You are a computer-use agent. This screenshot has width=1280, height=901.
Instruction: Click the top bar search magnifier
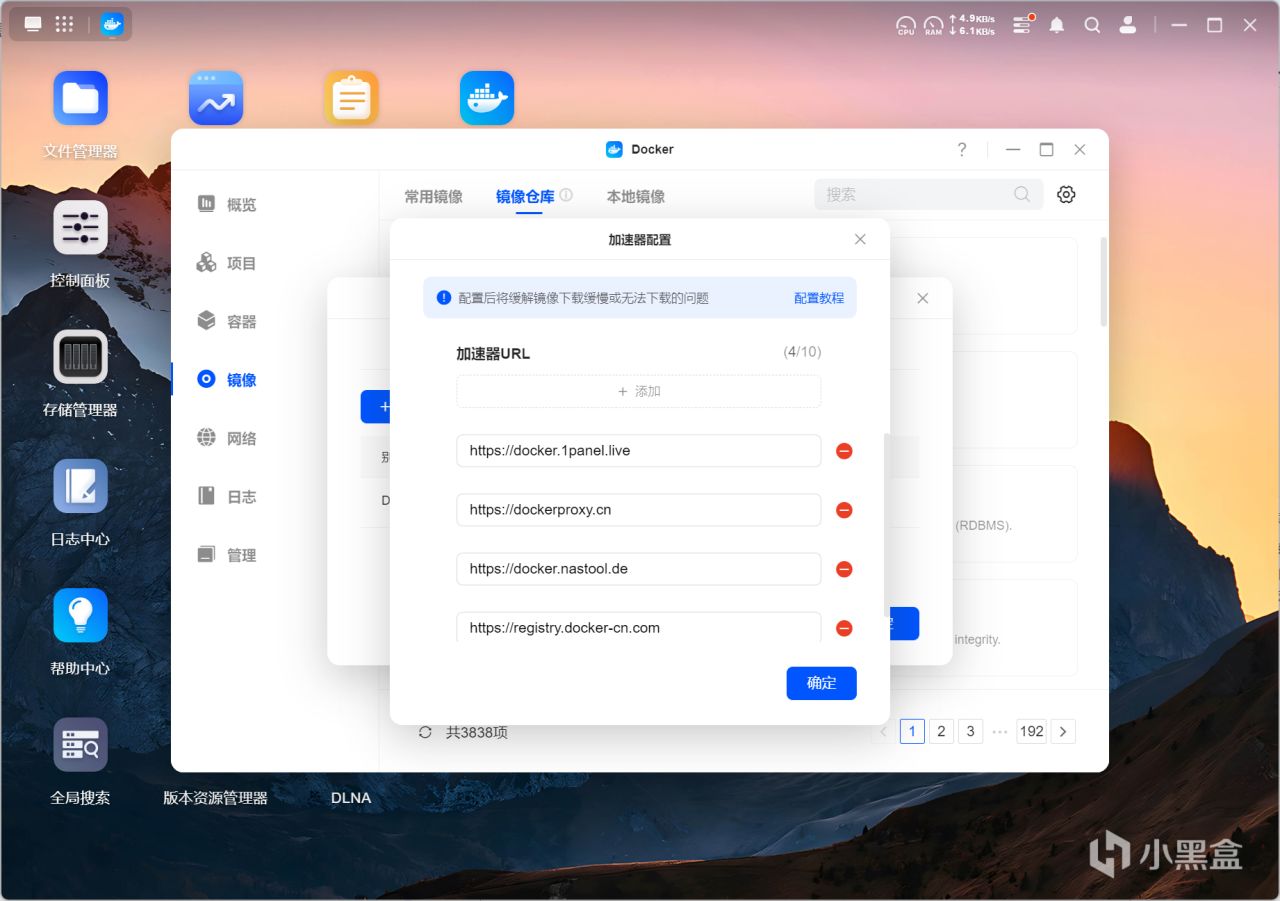[1092, 25]
